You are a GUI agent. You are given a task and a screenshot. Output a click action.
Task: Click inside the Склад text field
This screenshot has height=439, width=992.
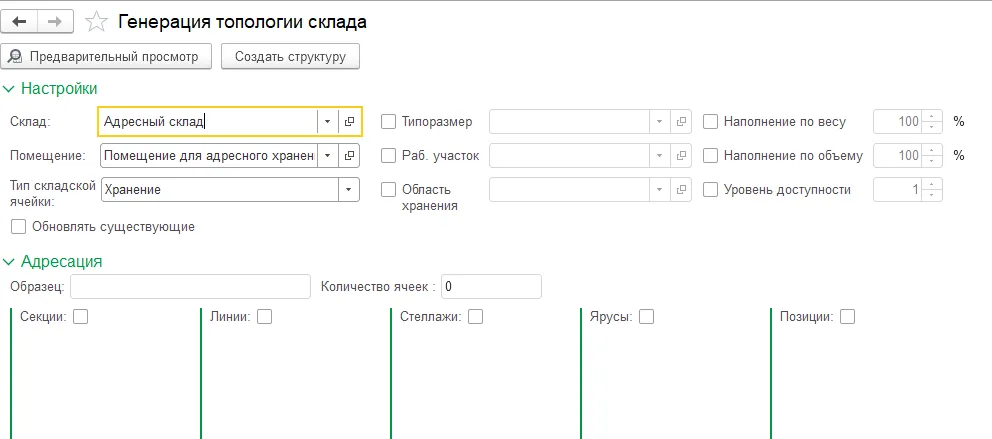[208, 121]
